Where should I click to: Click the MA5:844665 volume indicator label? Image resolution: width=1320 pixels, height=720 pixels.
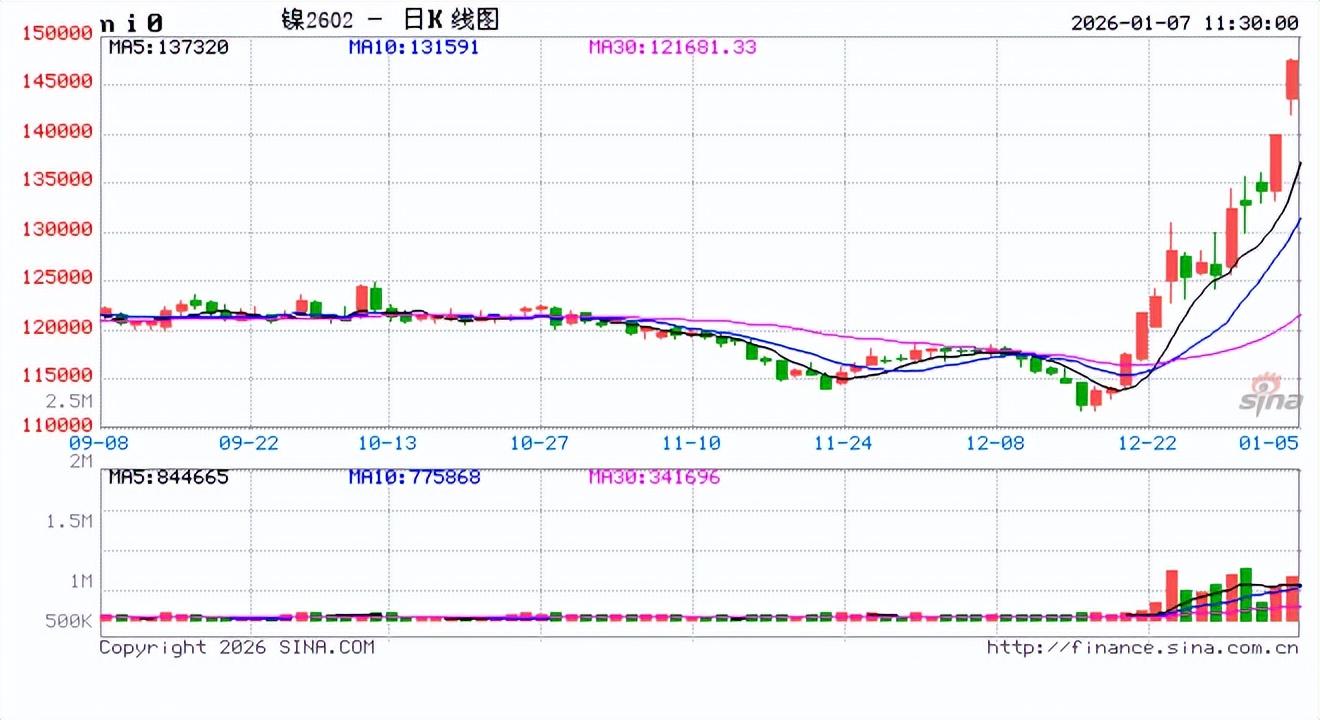pos(169,477)
